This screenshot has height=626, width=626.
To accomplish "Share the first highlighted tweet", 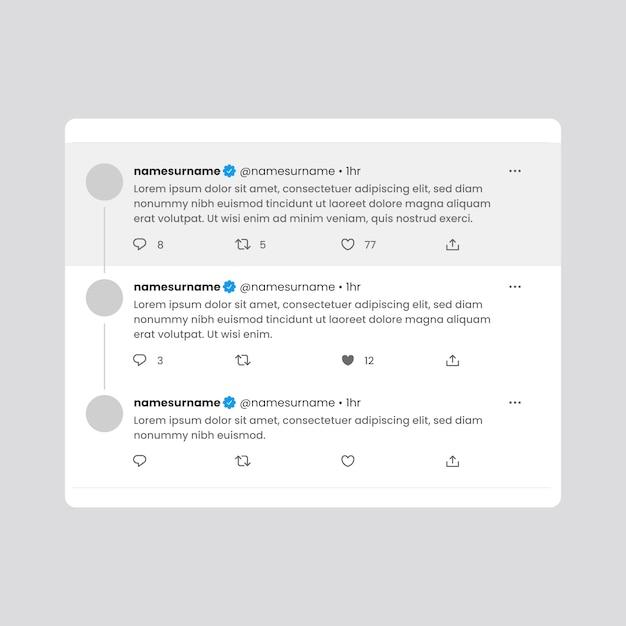I will click(452, 244).
